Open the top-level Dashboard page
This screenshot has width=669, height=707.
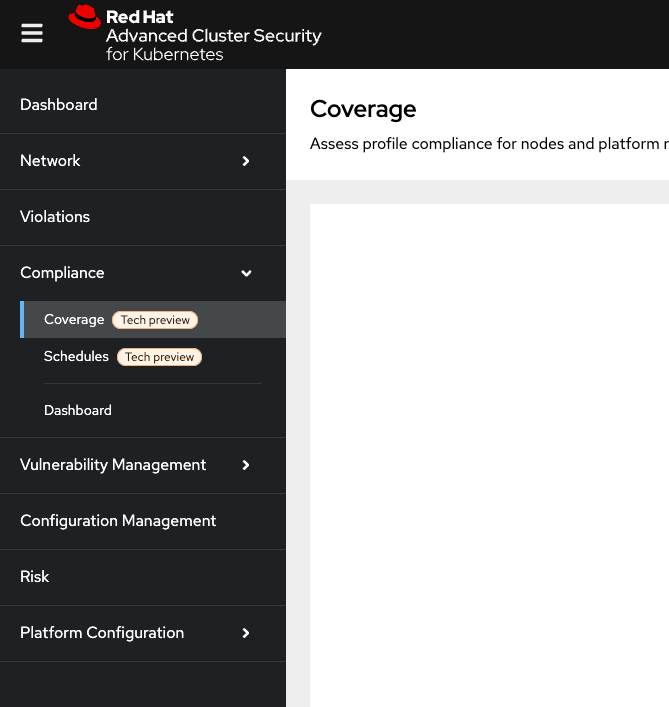pyautogui.click(x=59, y=105)
